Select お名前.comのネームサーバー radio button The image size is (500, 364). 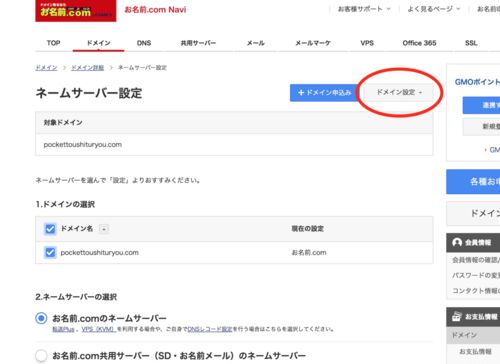pos(41,318)
